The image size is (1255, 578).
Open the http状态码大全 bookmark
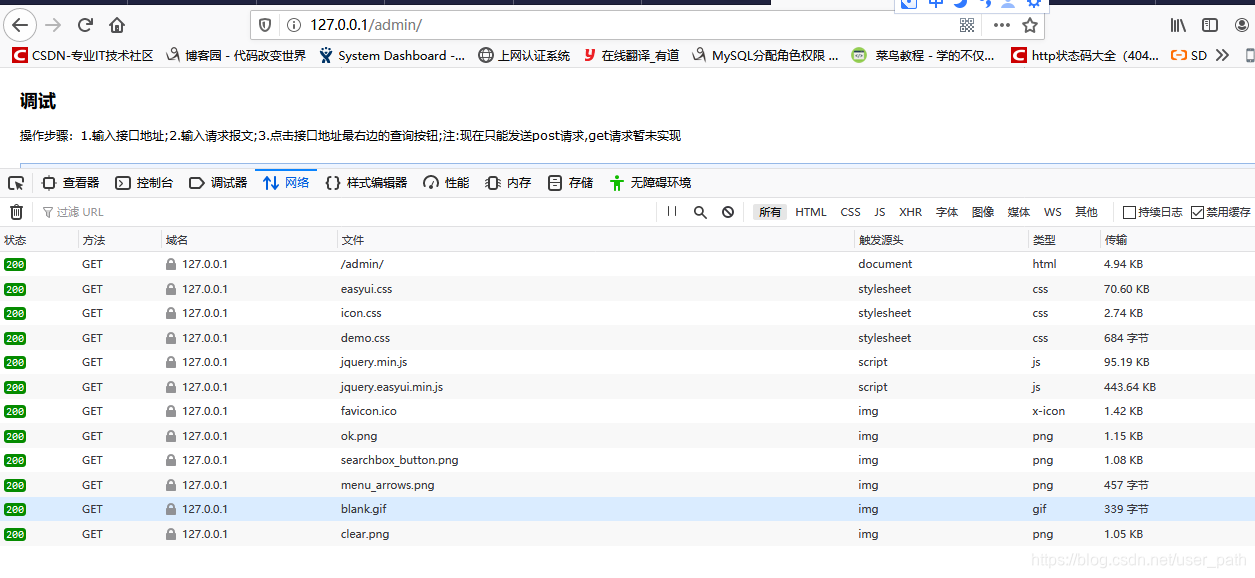coord(1086,56)
